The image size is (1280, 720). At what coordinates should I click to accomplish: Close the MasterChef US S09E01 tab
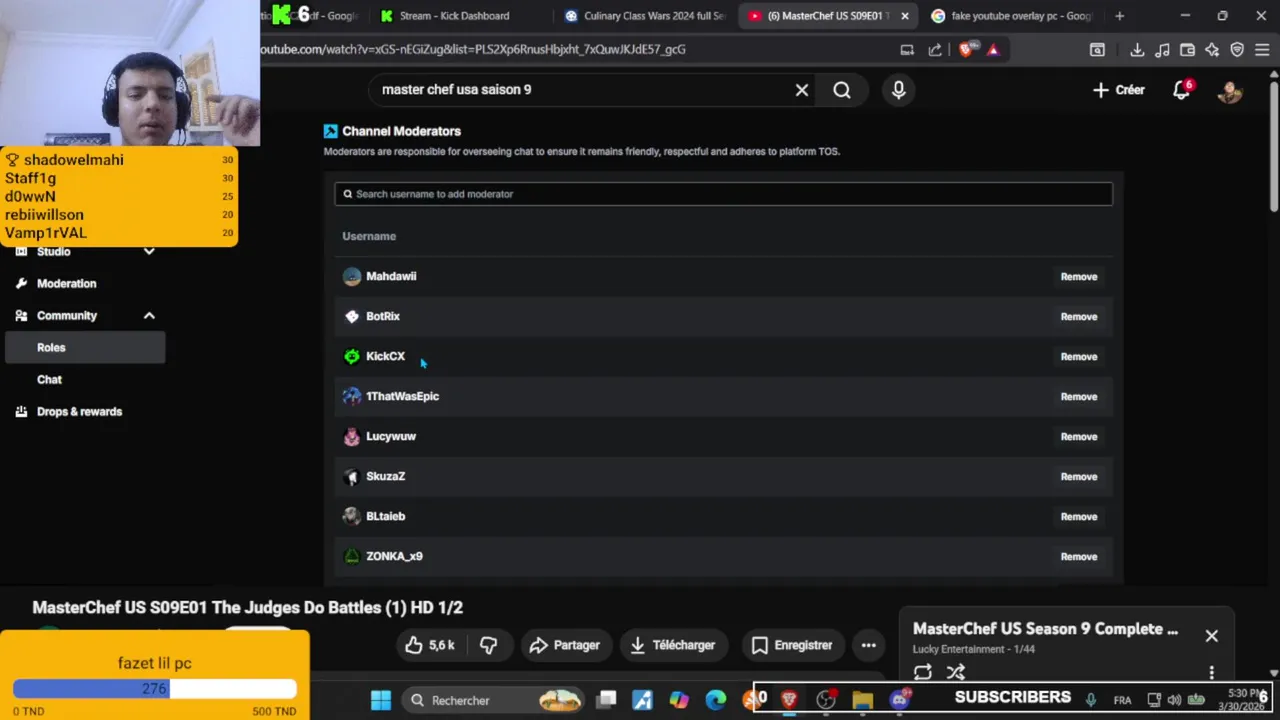(905, 16)
